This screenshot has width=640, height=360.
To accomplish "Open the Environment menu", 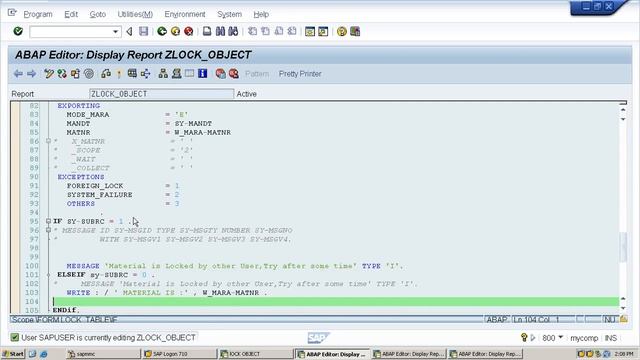I will [x=185, y=14].
